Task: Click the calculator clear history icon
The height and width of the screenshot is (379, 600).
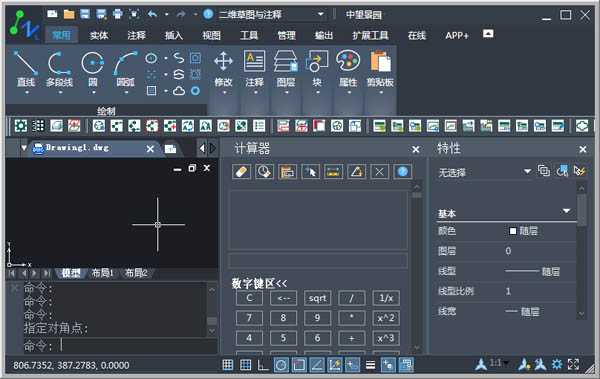Action: click(264, 172)
